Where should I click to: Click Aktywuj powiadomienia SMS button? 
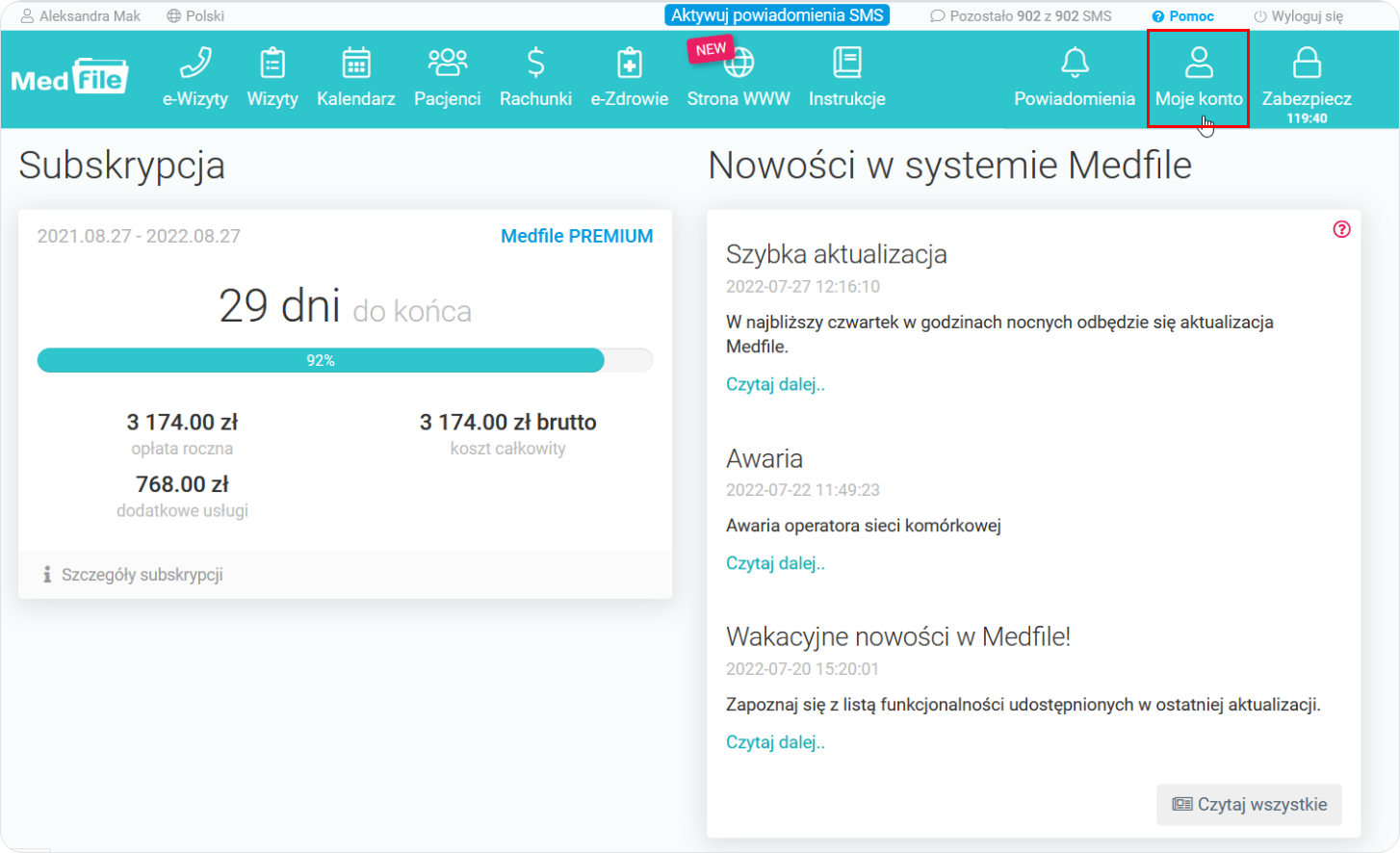(777, 15)
